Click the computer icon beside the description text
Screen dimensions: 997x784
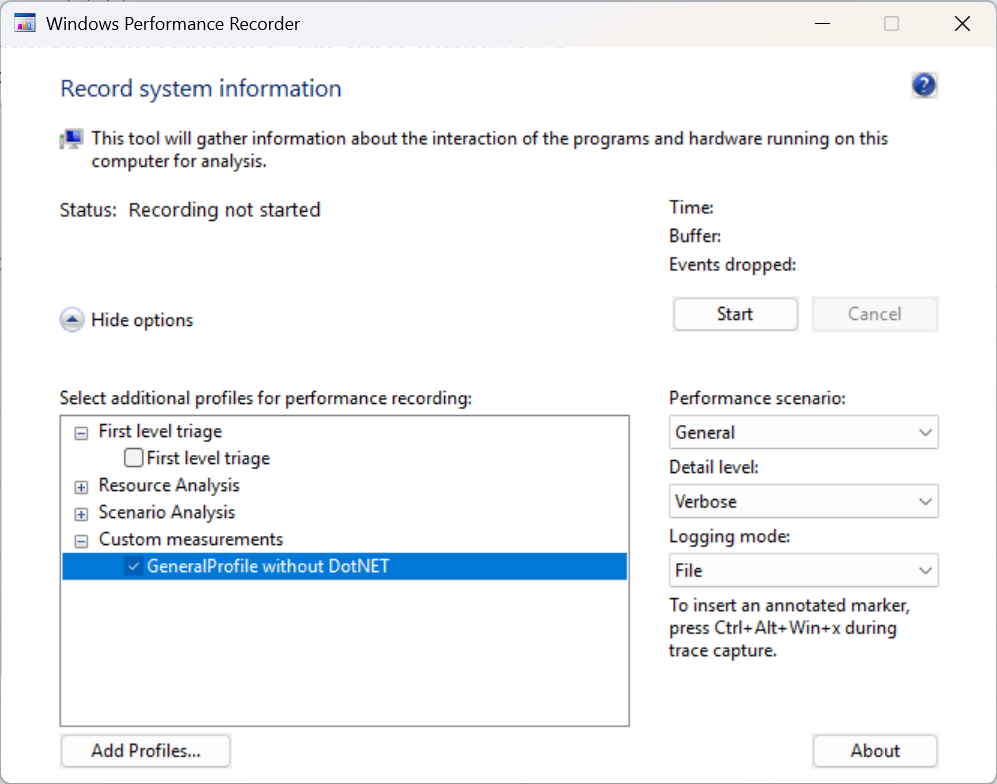(x=72, y=140)
